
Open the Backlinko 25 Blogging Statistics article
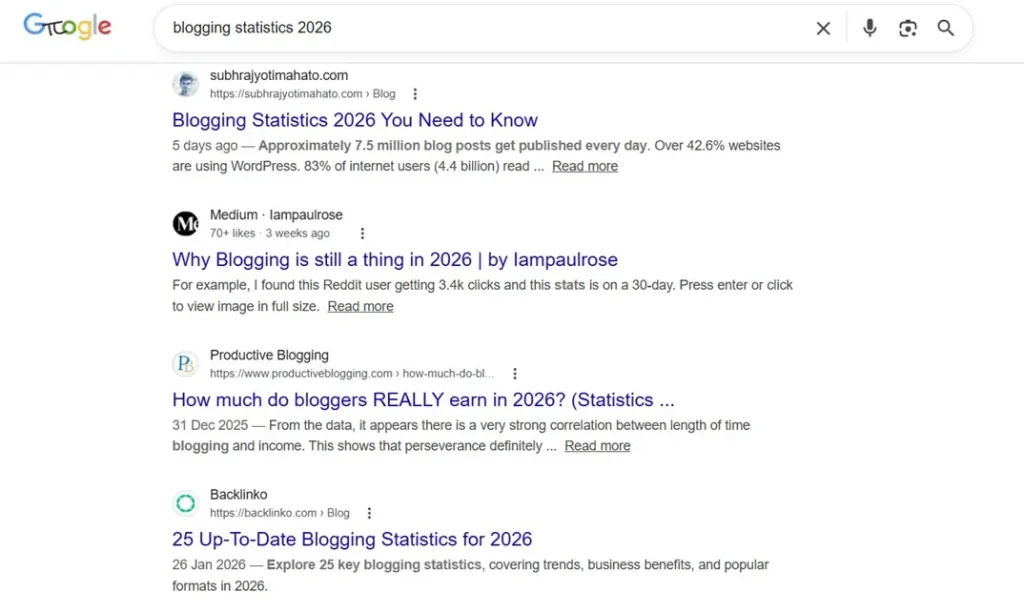click(x=352, y=538)
